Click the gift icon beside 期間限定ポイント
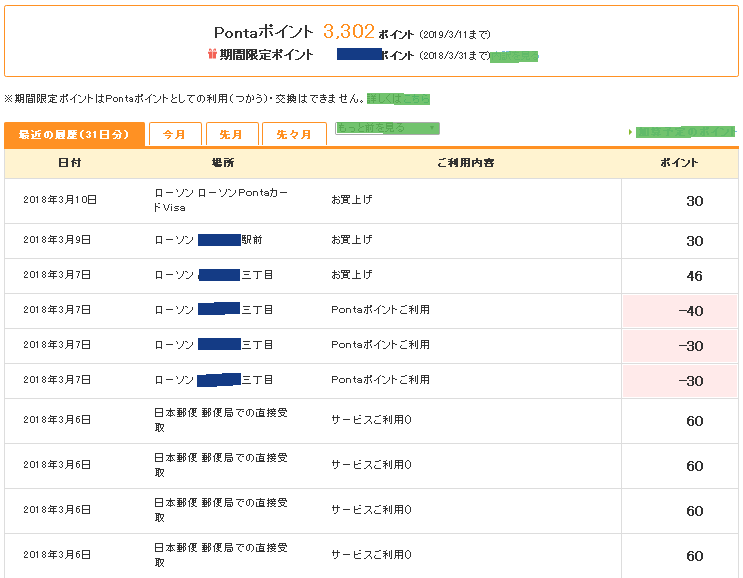 click(x=212, y=56)
